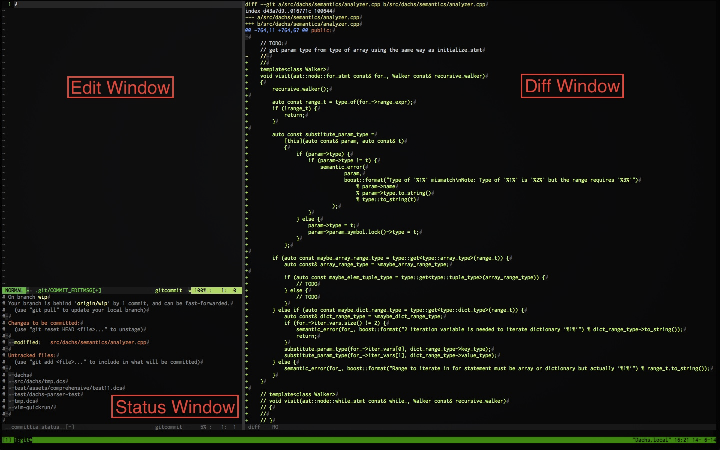Click the gitcommit filetype label in the active status line
This screenshot has width=720, height=450.
(169, 290)
